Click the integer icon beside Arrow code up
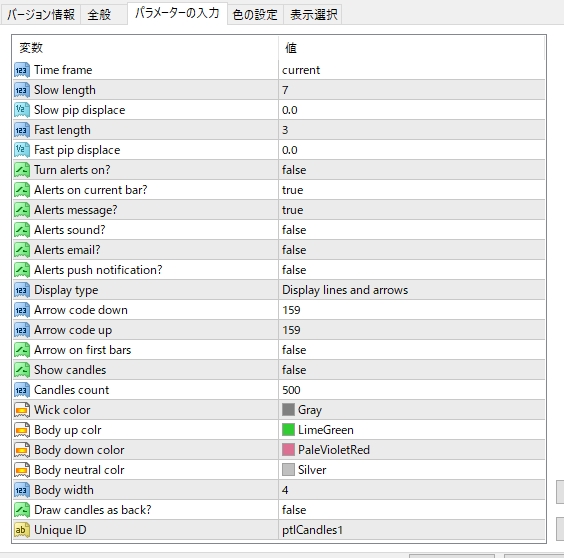Viewport: 564px width, 558px height. (22, 330)
